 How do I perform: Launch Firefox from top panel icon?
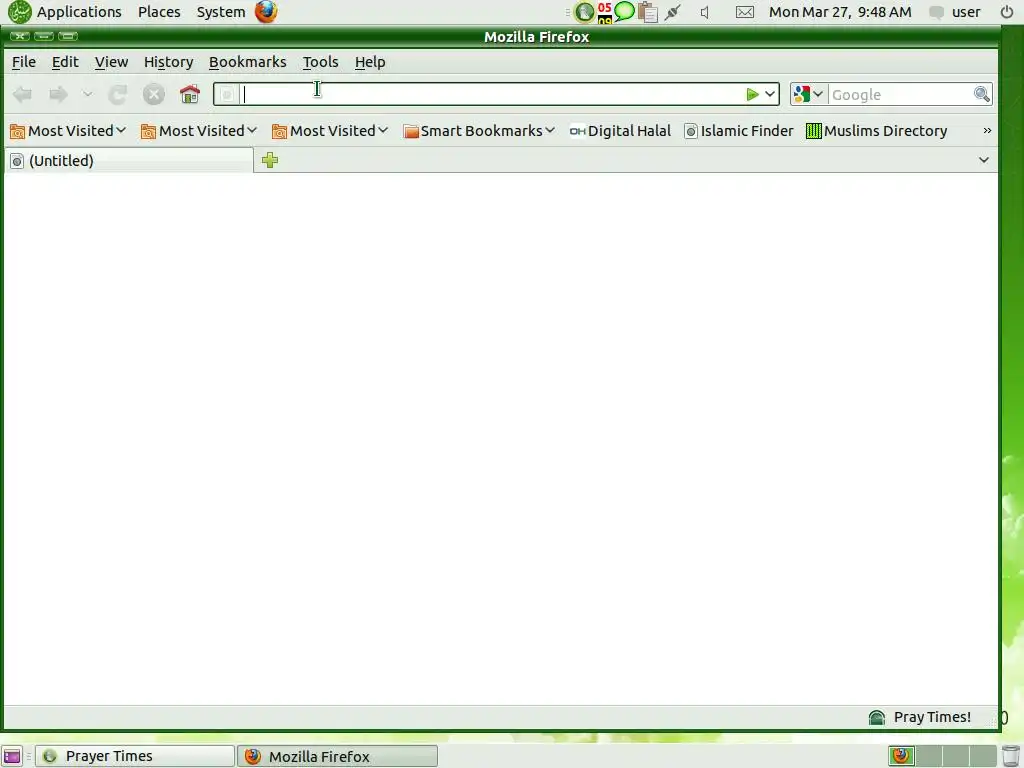click(266, 12)
